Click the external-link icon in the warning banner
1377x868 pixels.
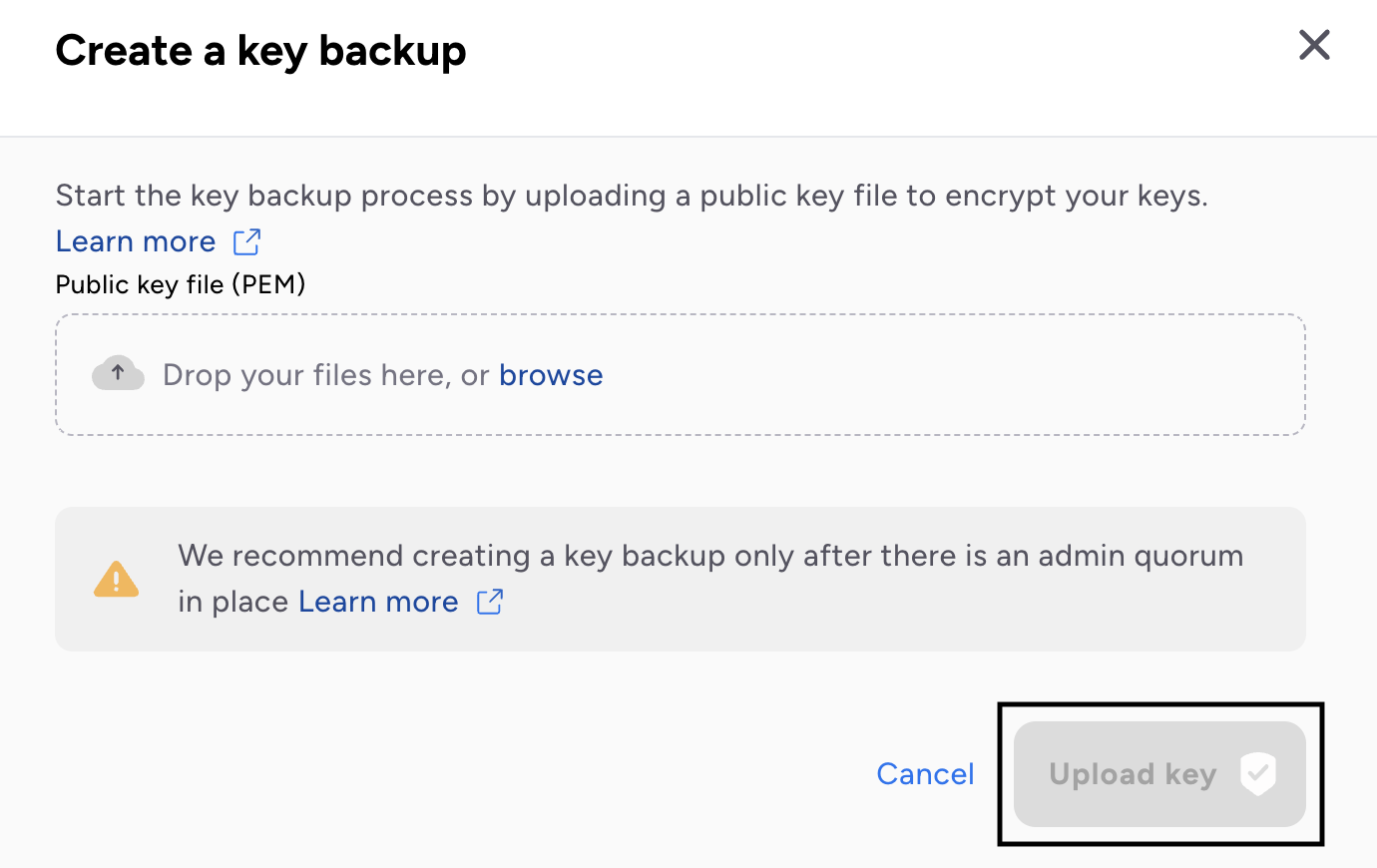coord(490,602)
